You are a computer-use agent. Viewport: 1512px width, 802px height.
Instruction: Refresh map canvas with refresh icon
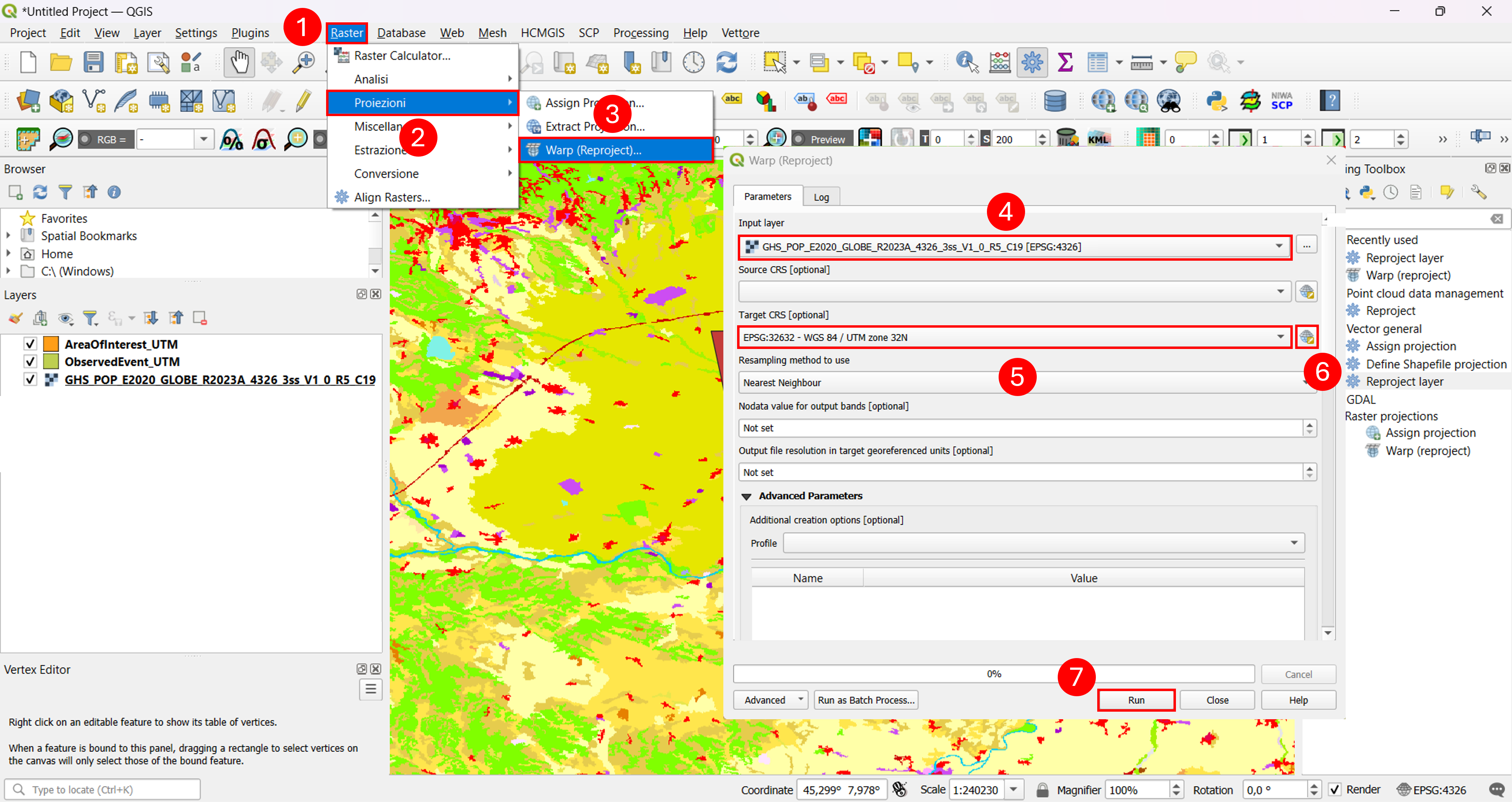[x=727, y=62]
